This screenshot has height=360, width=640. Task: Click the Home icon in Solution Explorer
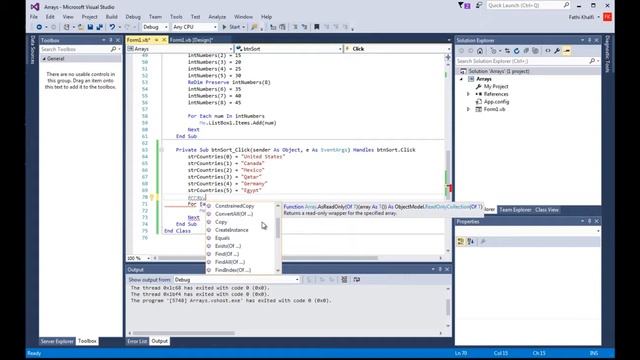coord(480,51)
